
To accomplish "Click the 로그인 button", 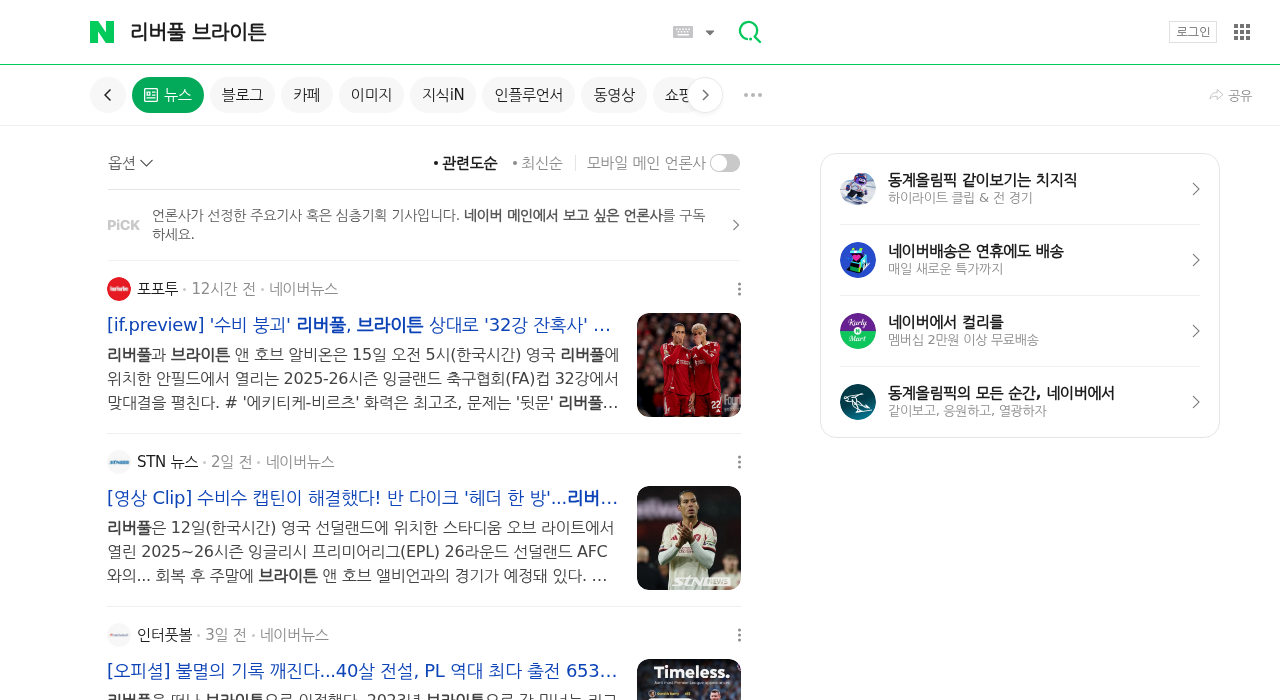I will (x=1193, y=32).
